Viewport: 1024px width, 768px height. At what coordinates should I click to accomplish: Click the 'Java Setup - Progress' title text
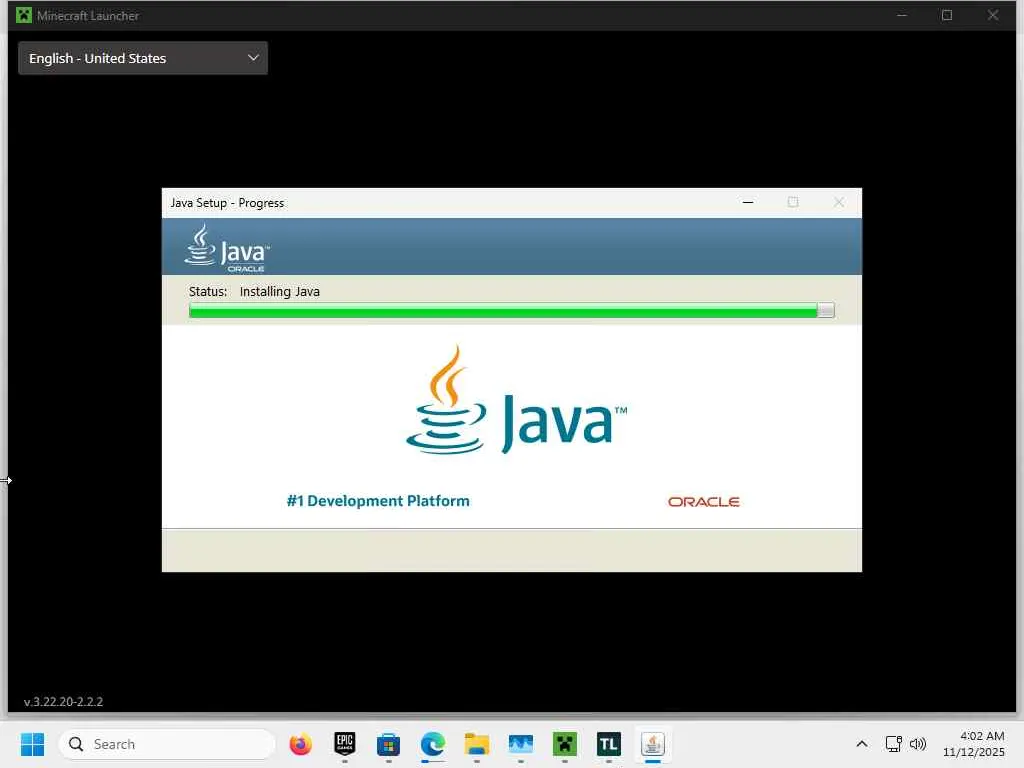coord(227,203)
